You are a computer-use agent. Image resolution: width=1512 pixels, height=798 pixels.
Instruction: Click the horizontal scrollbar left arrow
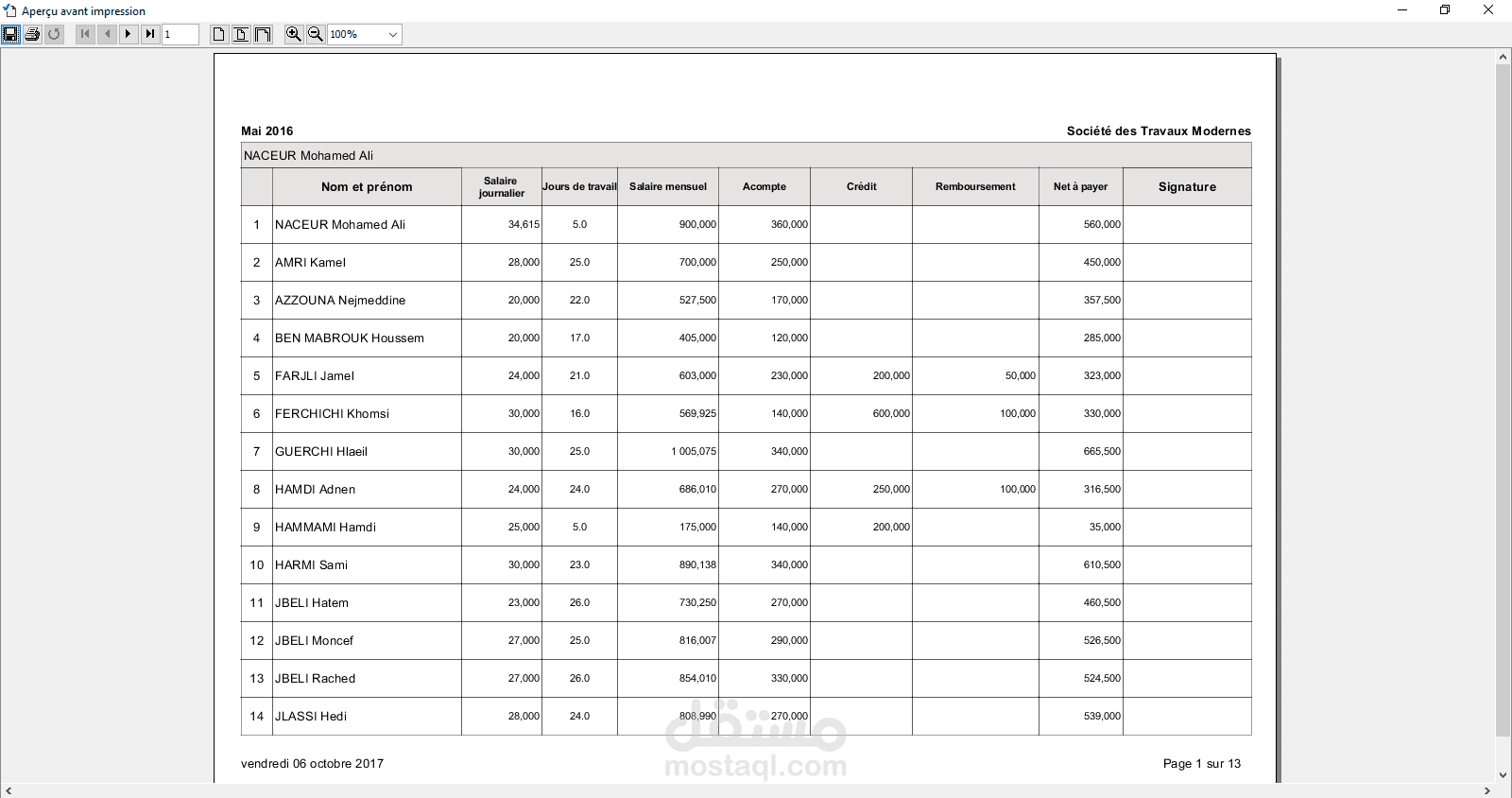click(9, 790)
